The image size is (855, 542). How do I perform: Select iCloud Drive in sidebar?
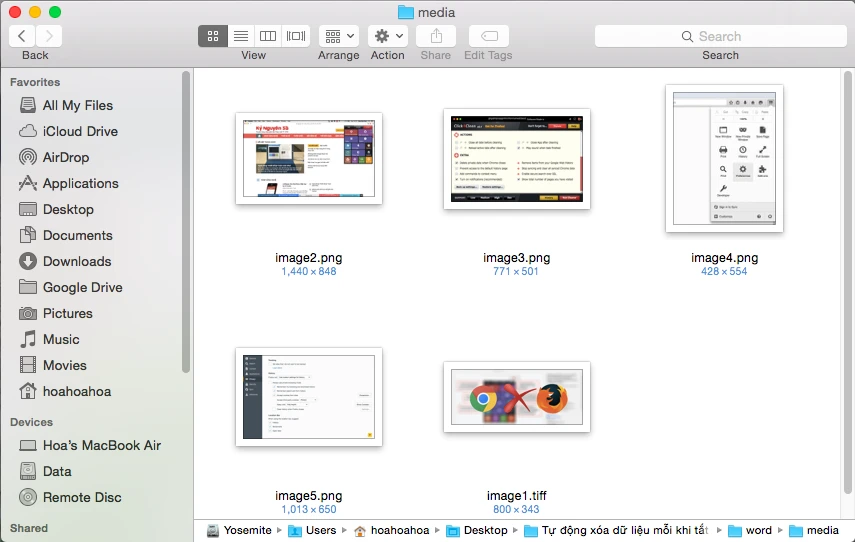pyautogui.click(x=80, y=131)
